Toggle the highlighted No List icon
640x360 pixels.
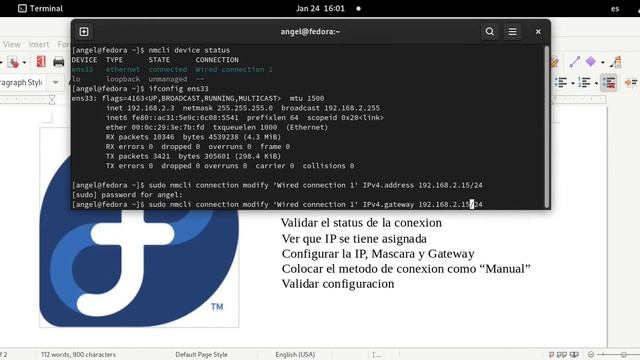(609, 83)
